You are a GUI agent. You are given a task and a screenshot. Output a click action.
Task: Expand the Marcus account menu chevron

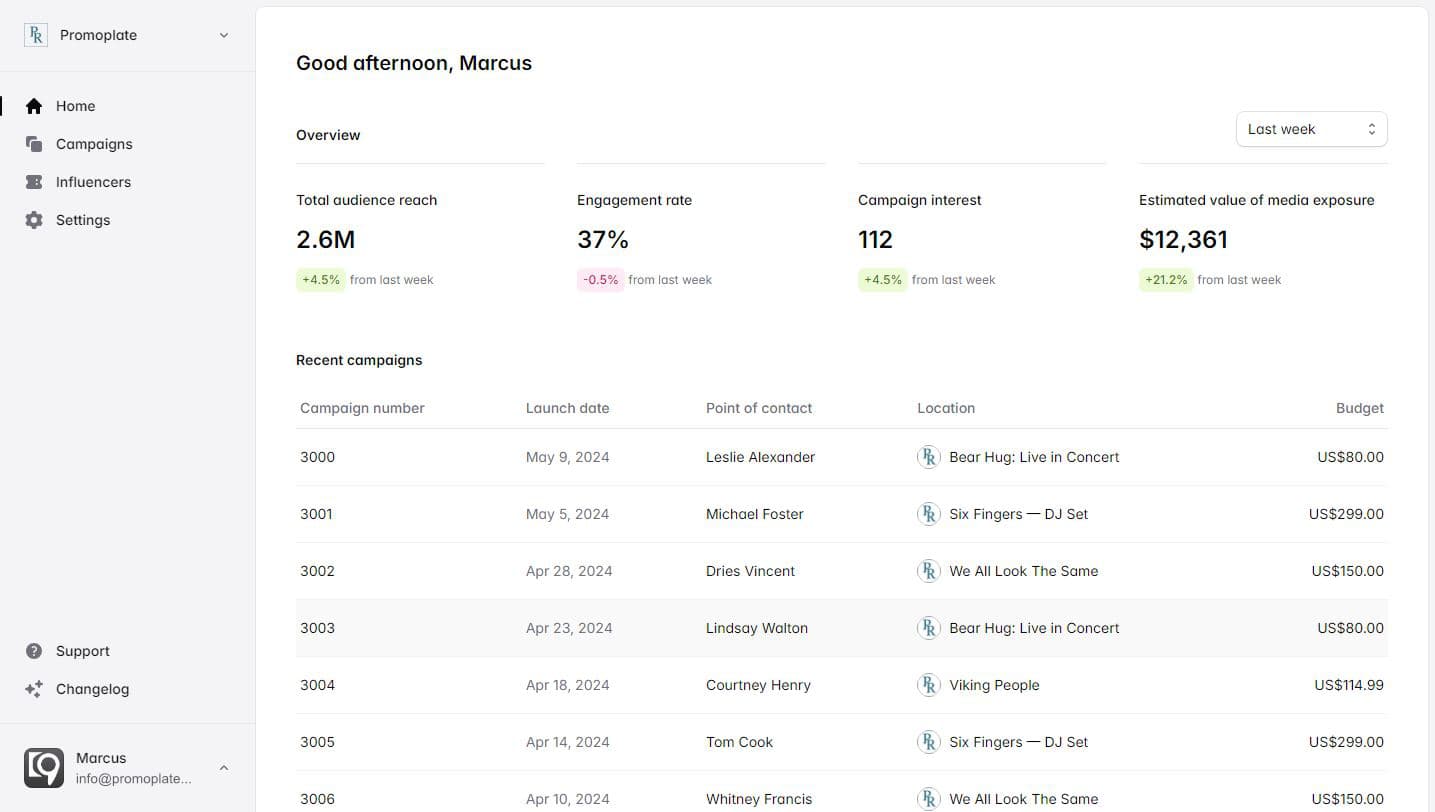(x=224, y=768)
